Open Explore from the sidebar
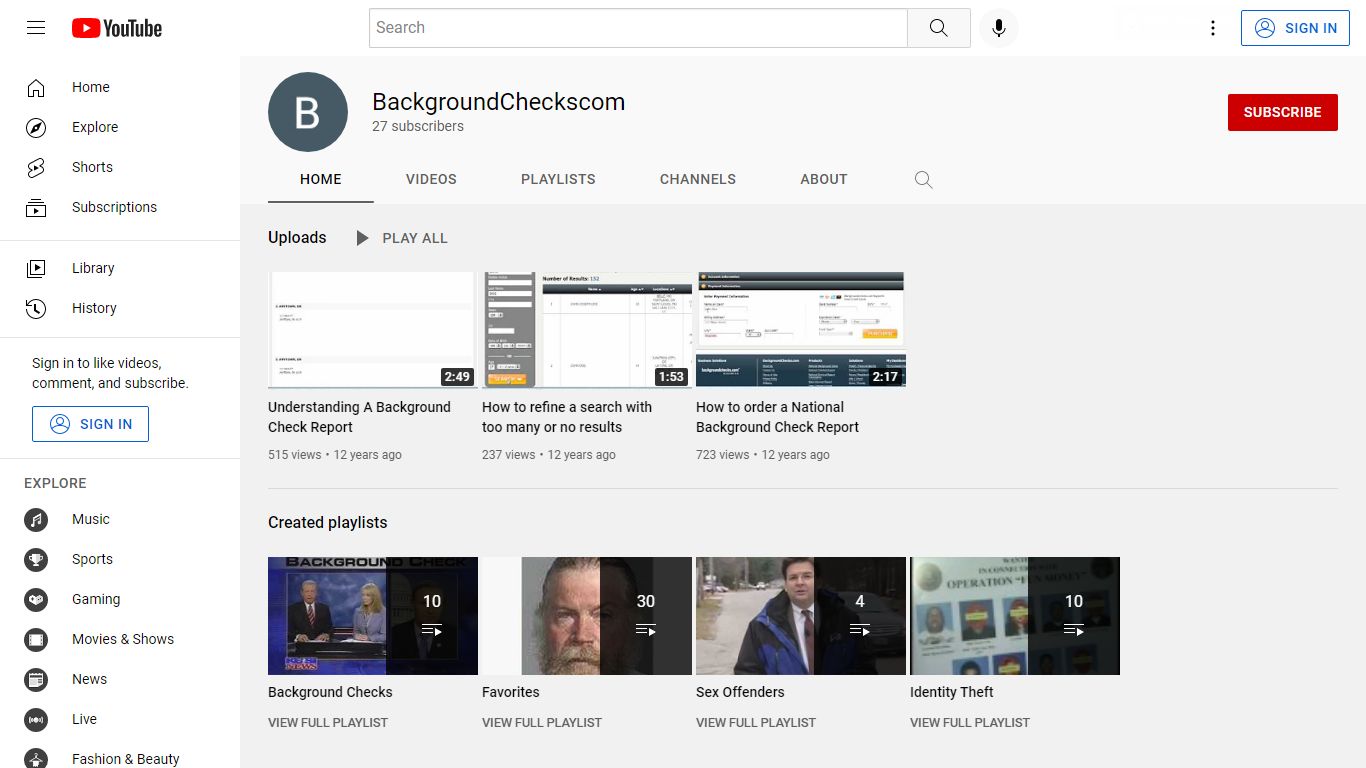This screenshot has width=1366, height=768. [x=120, y=128]
